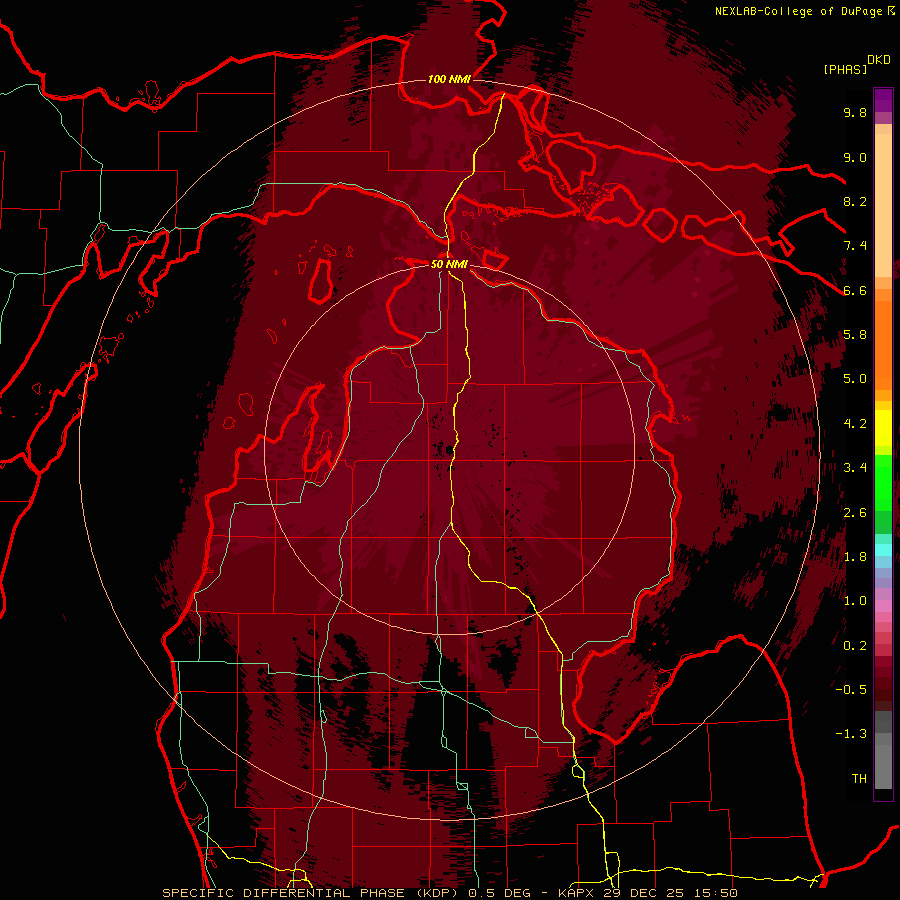
Task: Click the 5.8 legend scale value
Action: (855, 335)
